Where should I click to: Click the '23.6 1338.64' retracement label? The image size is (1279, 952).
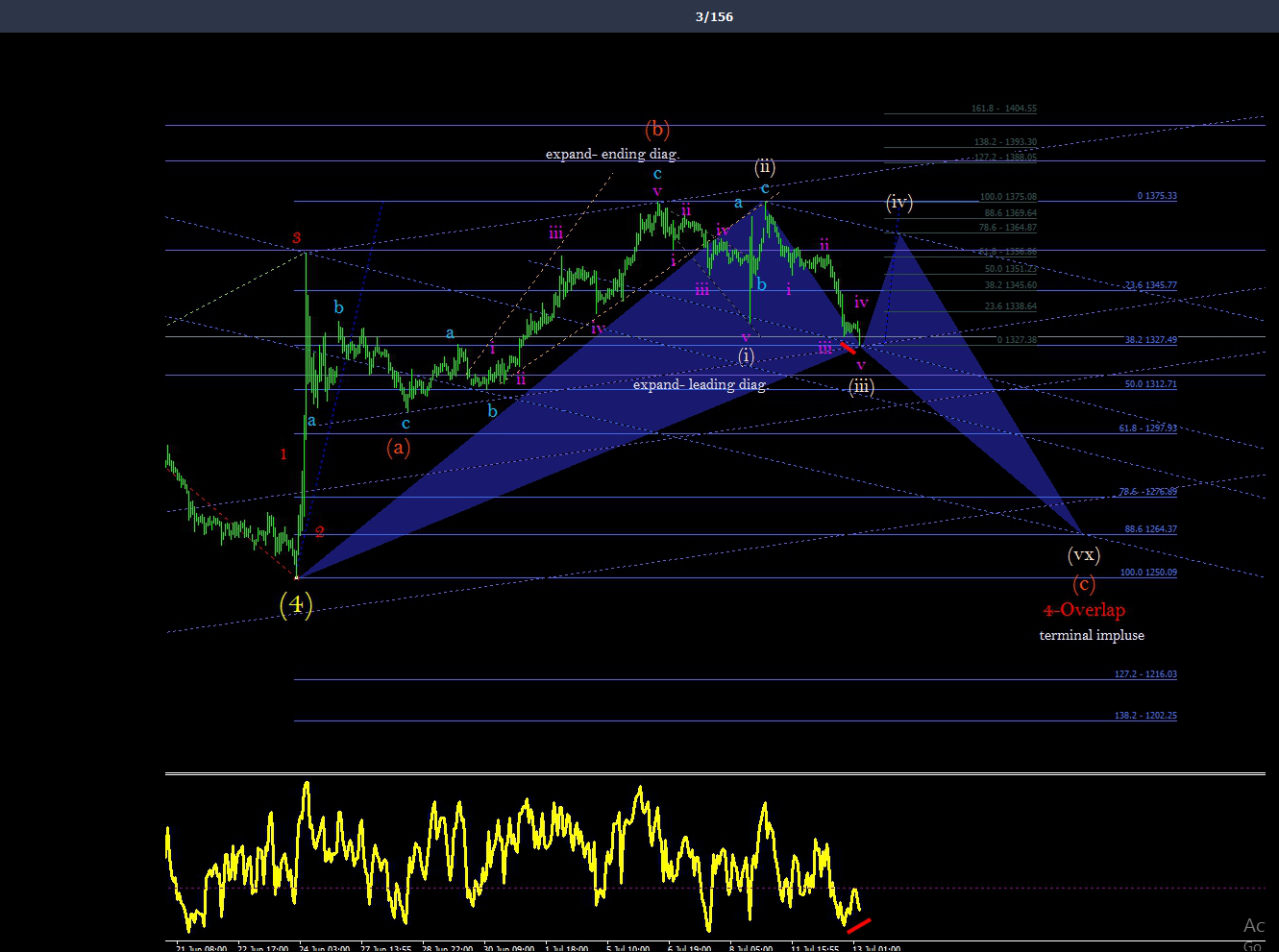[1011, 306]
